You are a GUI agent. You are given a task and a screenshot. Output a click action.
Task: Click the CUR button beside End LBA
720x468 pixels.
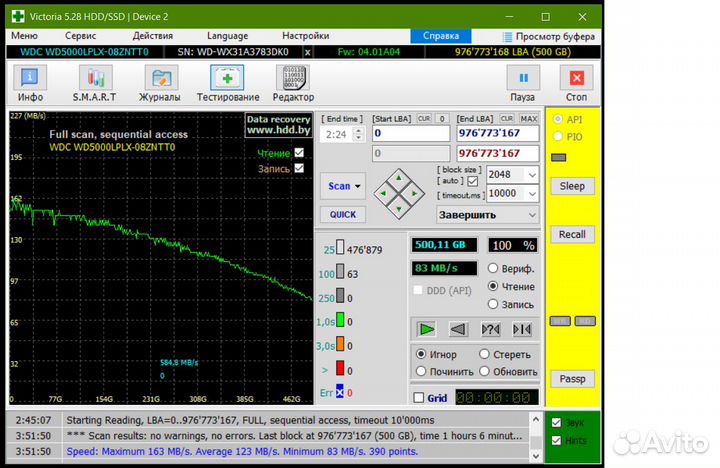507,118
